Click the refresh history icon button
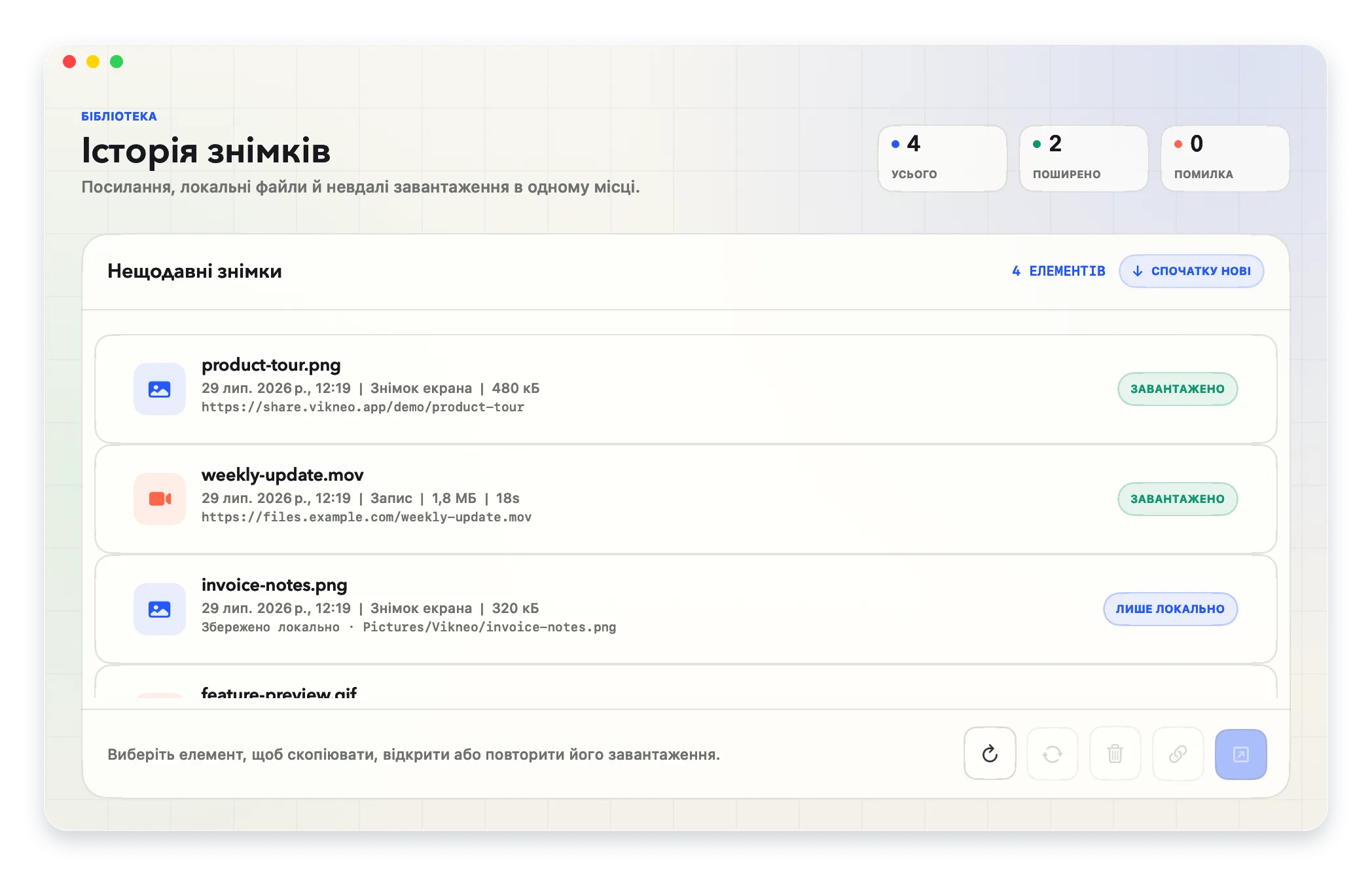The image size is (1372, 875). (990, 754)
